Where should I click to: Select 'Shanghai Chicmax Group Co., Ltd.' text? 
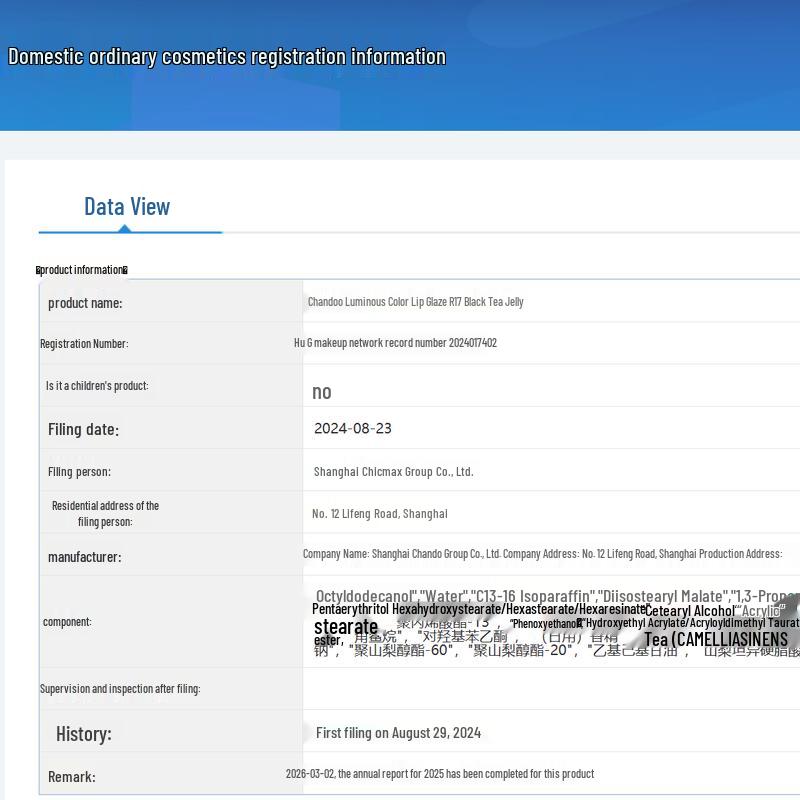pos(393,472)
